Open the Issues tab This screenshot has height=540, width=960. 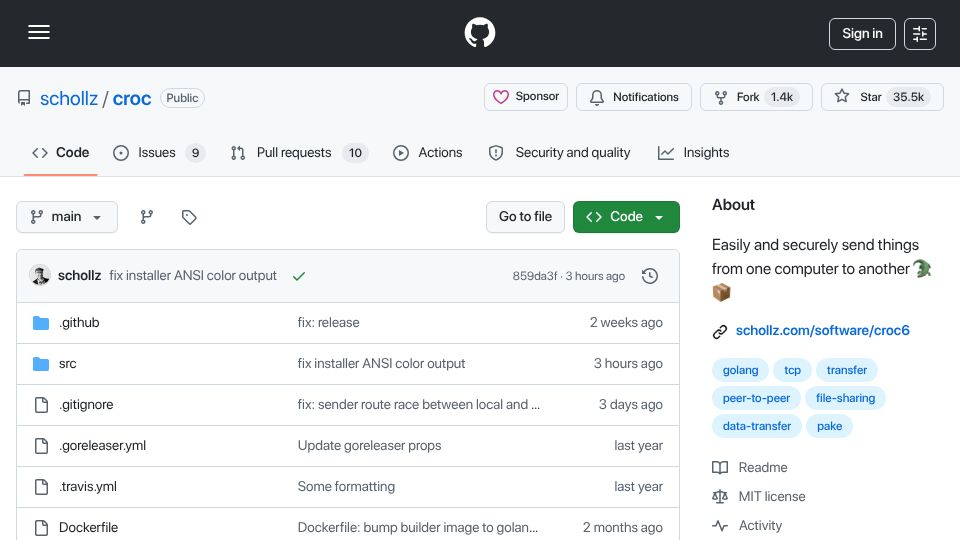coord(159,152)
